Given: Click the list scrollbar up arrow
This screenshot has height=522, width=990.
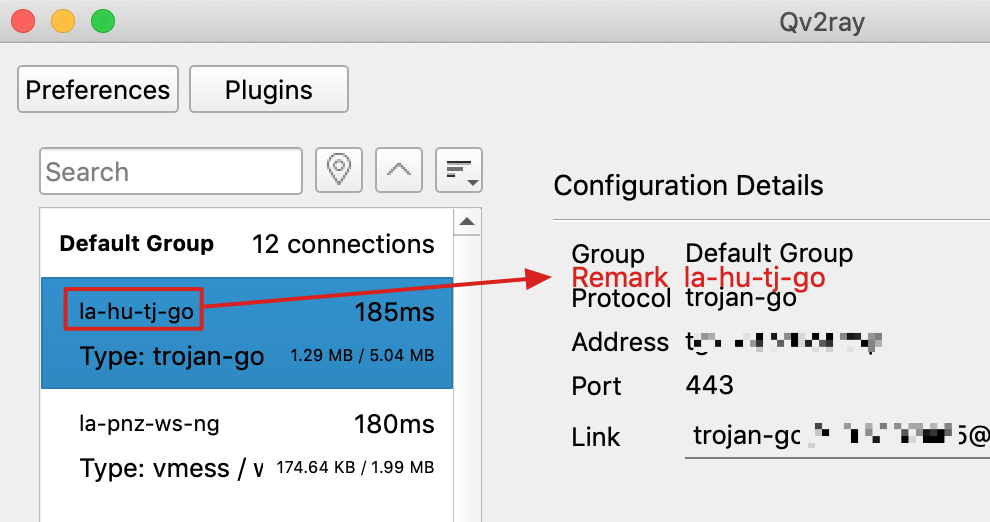Looking at the screenshot, I should tap(467, 222).
